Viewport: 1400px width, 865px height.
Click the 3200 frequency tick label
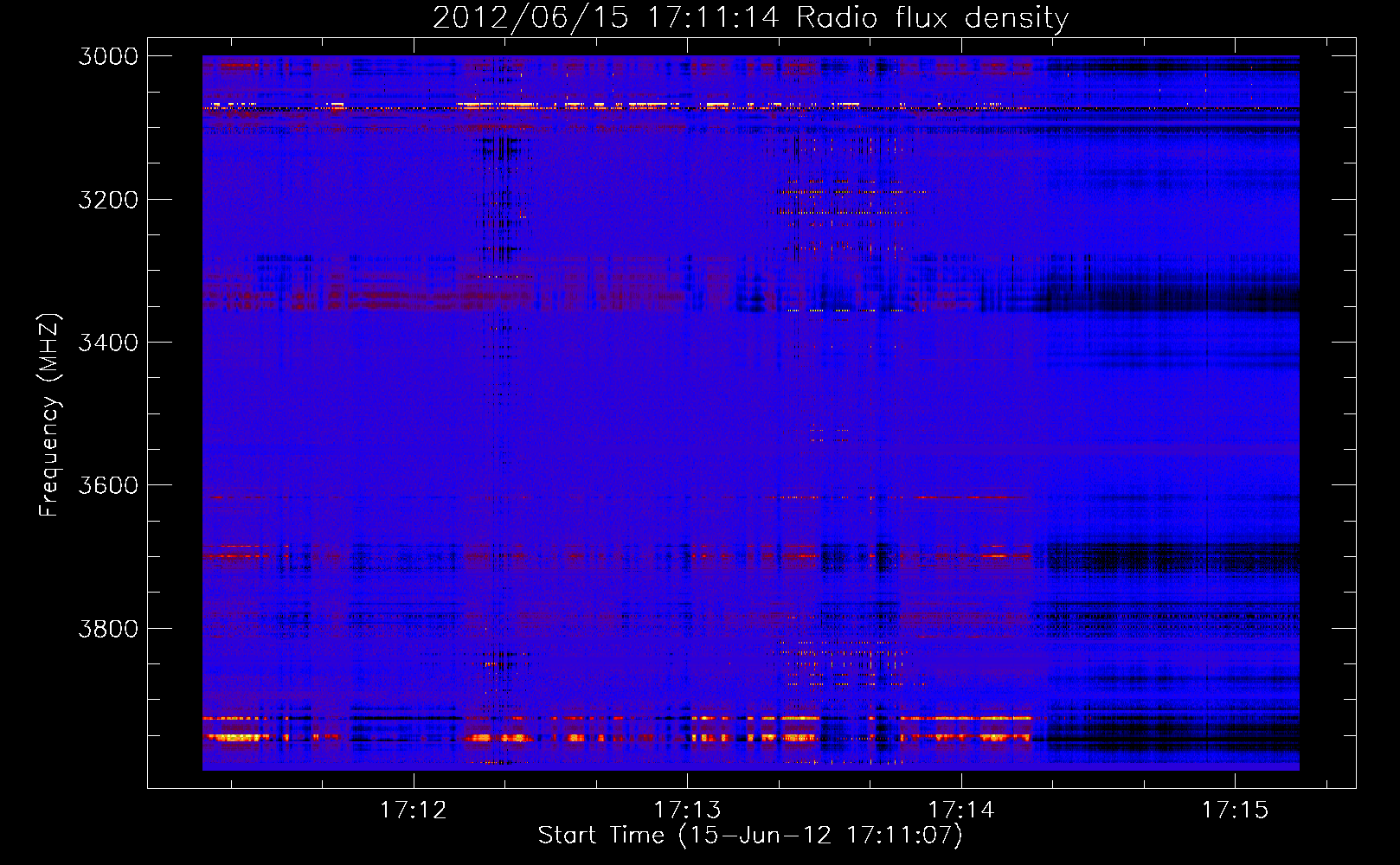pyautogui.click(x=108, y=200)
